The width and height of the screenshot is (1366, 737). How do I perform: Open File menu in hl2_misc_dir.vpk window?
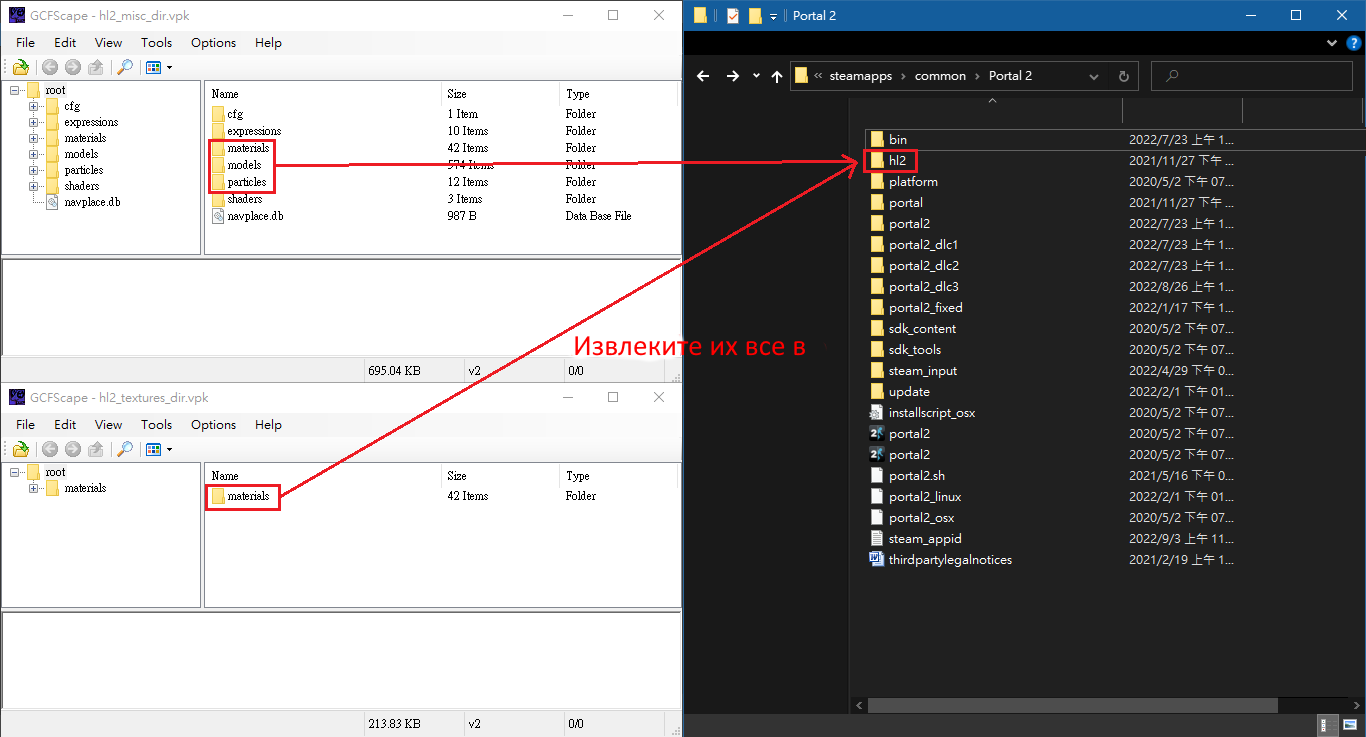click(25, 43)
